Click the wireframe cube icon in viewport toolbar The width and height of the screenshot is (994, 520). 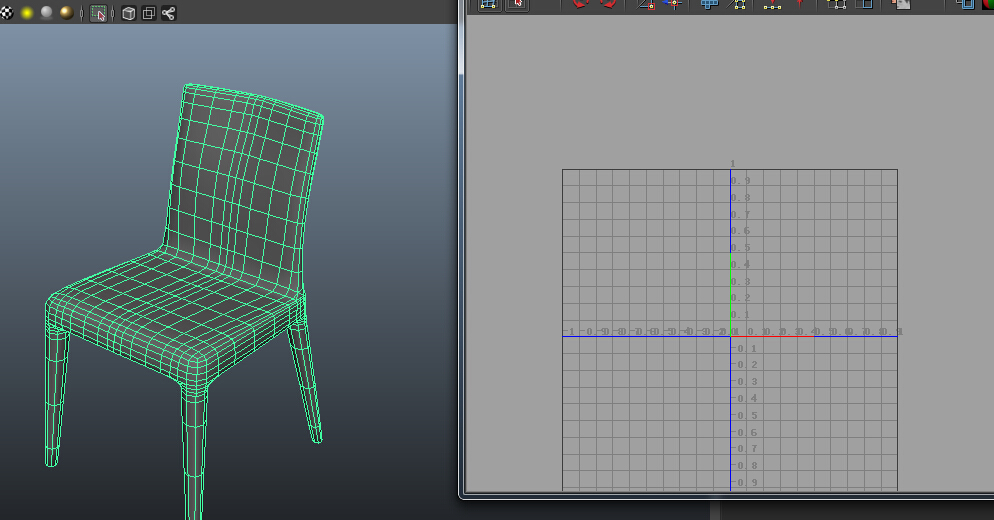[x=128, y=13]
